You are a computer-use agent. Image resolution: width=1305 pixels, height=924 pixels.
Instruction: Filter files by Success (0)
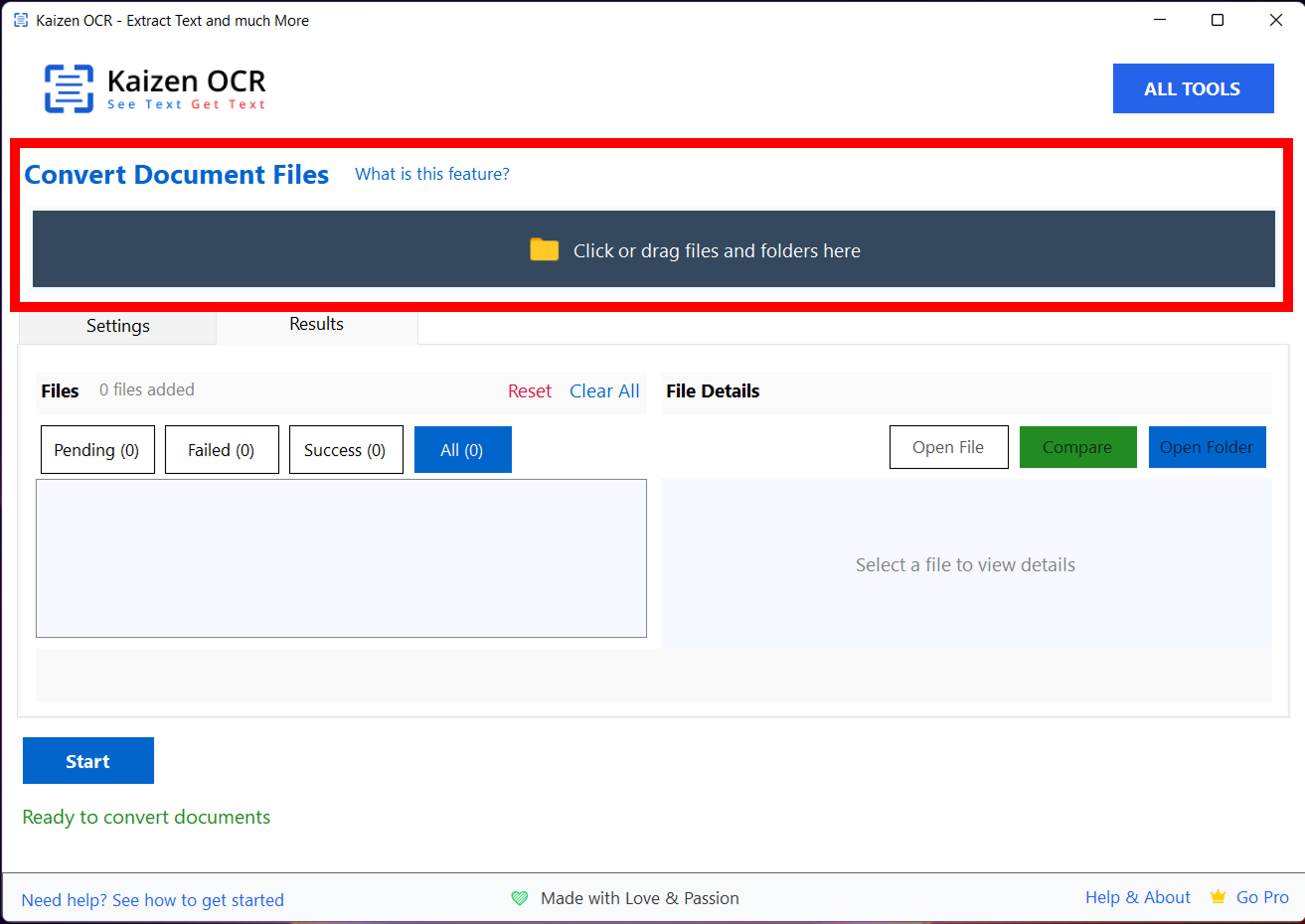coord(345,450)
